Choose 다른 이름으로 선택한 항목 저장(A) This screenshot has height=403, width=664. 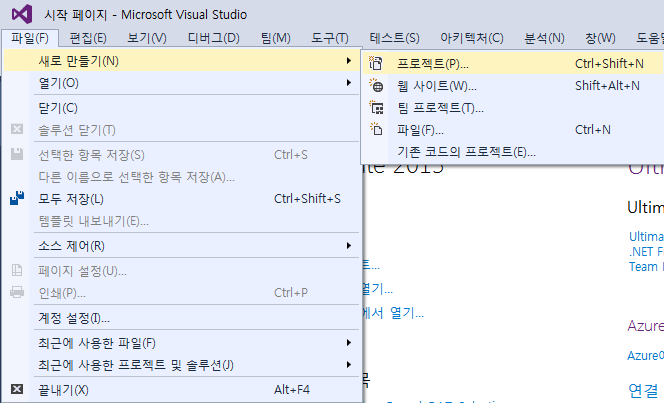click(182, 177)
